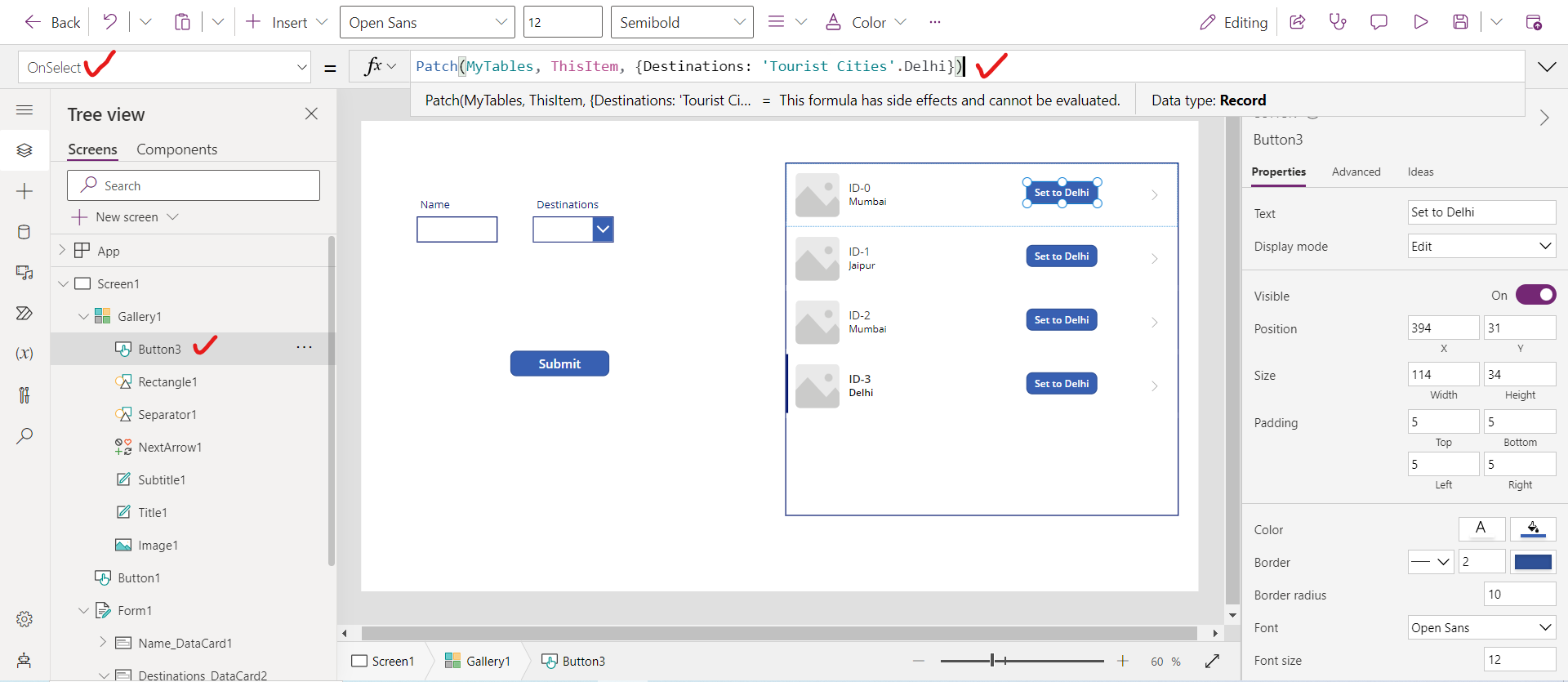Open Comments icon in top bar
Image resolution: width=1568 pixels, height=682 pixels.
click(x=1379, y=22)
